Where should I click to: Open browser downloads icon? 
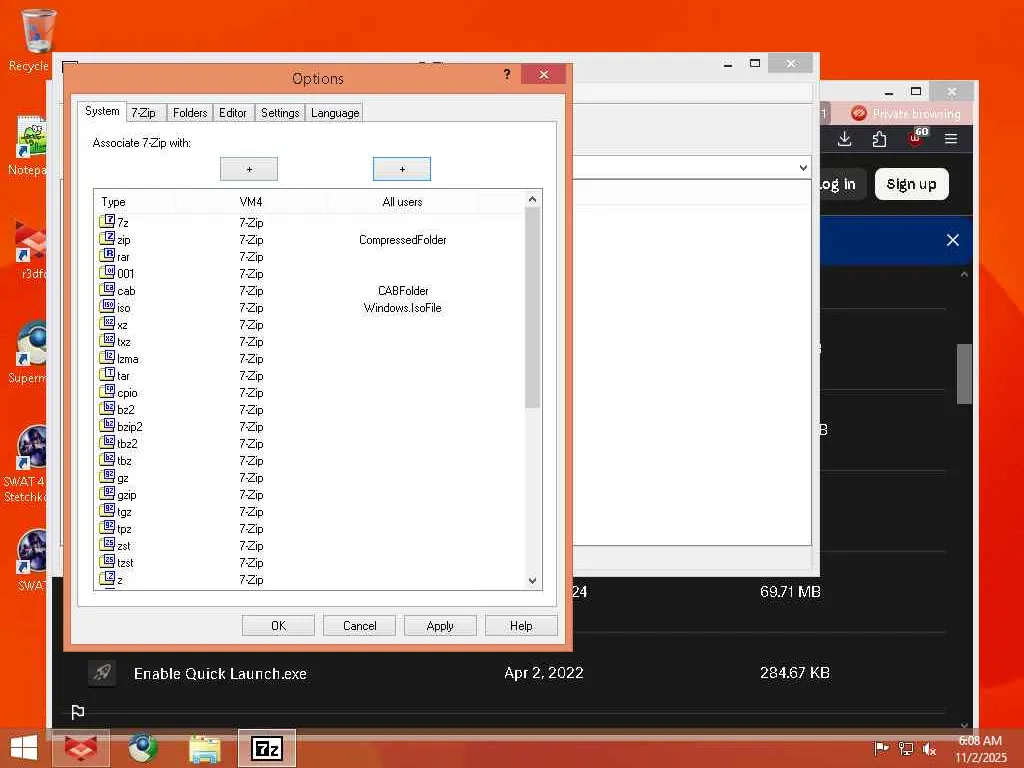pos(844,138)
